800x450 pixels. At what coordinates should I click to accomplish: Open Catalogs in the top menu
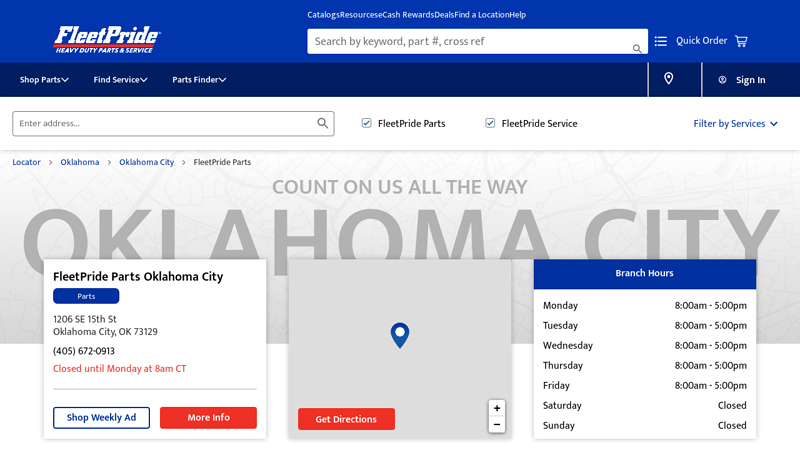323,15
